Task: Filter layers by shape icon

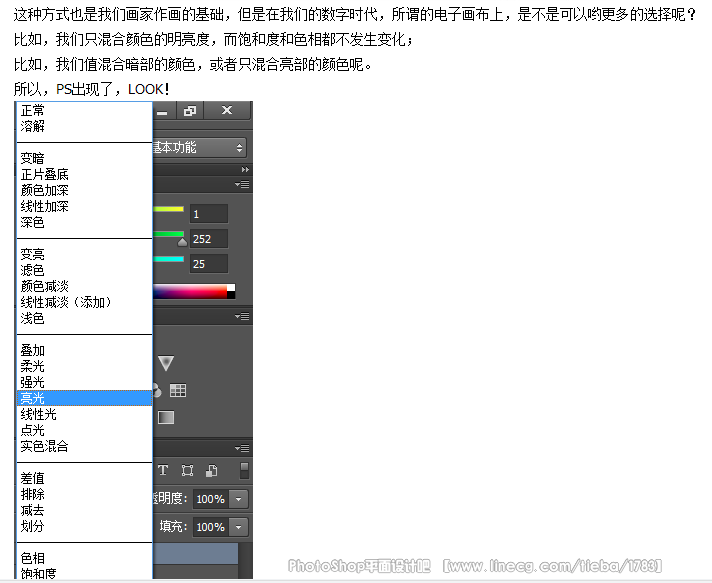Action: click(188, 470)
